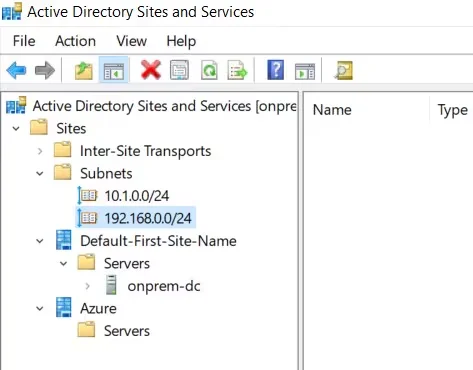Click the Find toolbar icon
Image resolution: width=473 pixels, height=370 pixels.
coord(343,70)
